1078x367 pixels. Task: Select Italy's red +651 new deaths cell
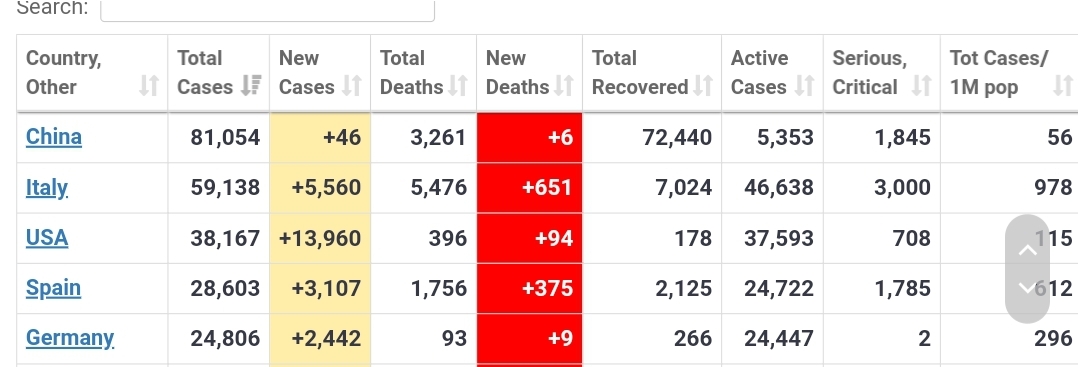pos(529,188)
